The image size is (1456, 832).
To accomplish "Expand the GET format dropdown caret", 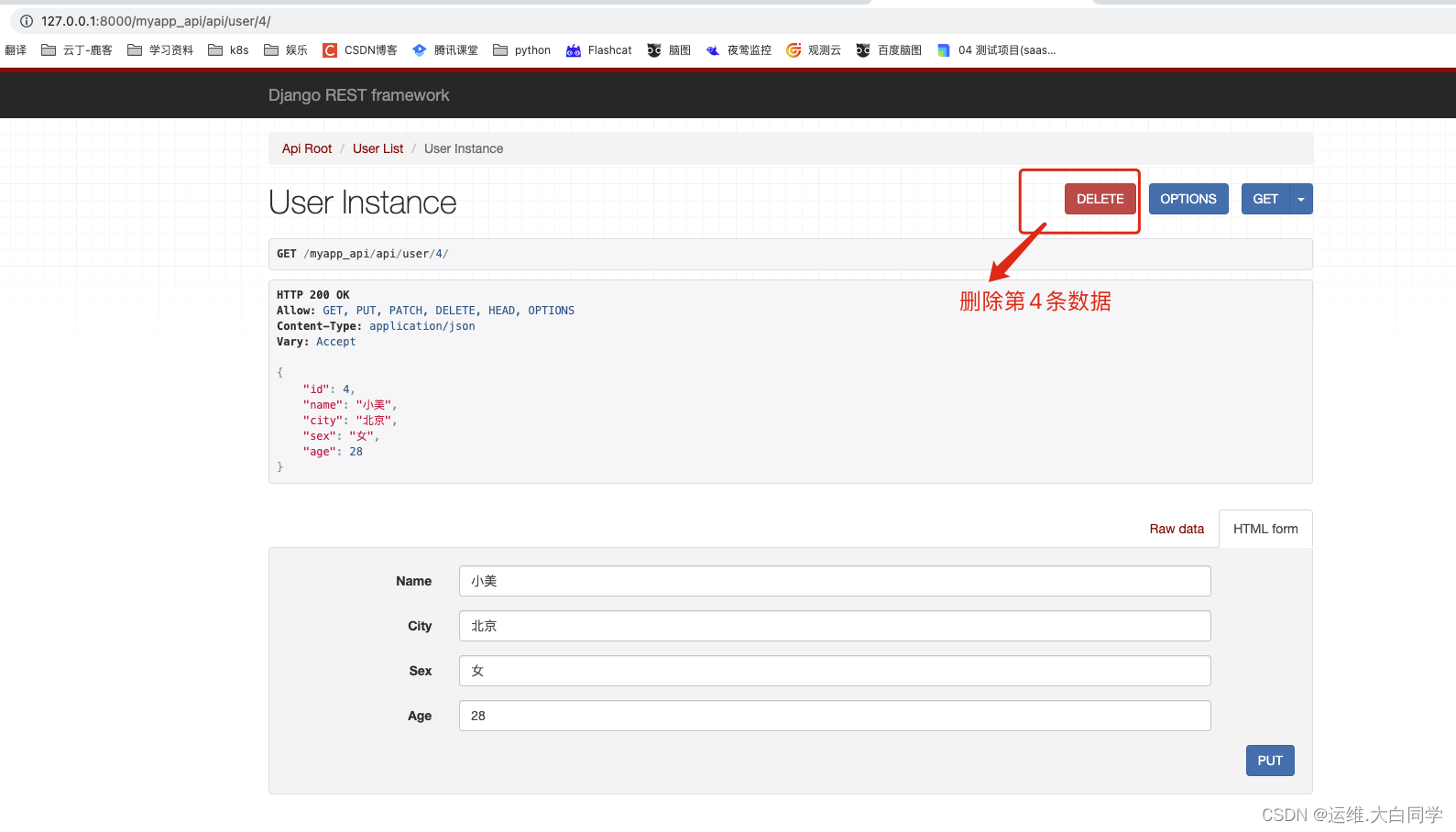I will 1301,199.
